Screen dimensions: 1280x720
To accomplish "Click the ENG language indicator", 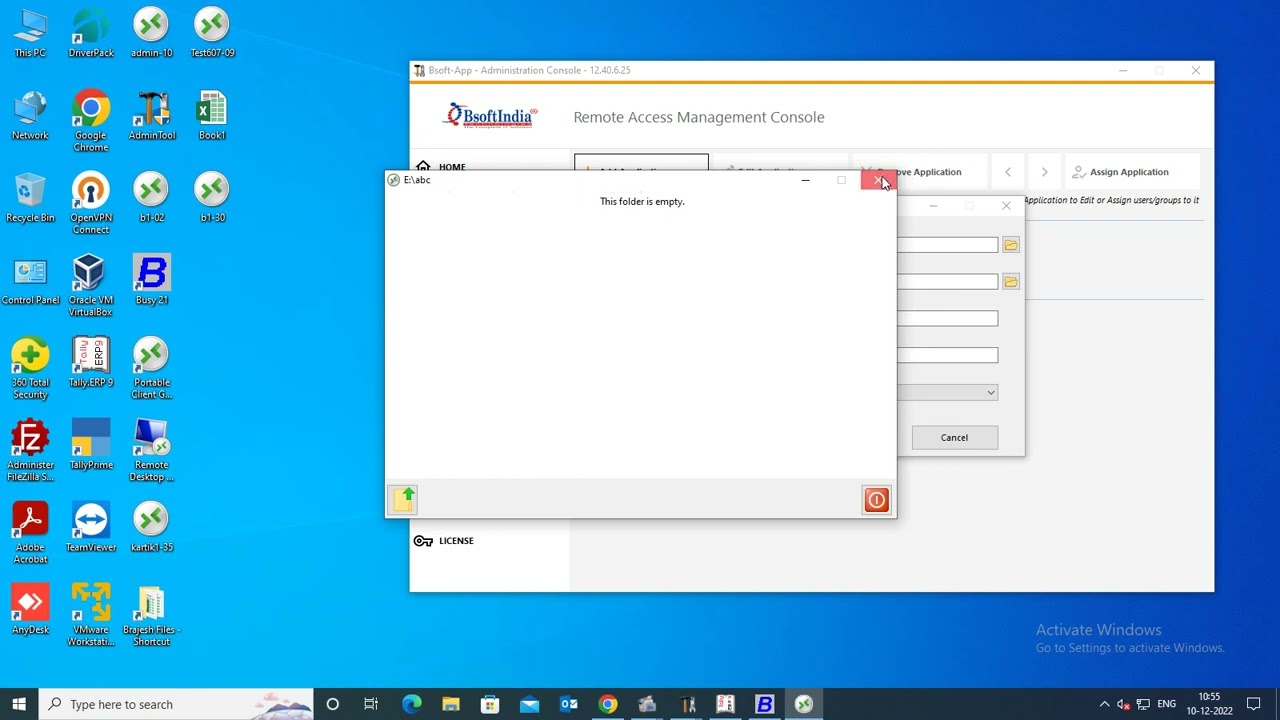I will pos(1166,704).
